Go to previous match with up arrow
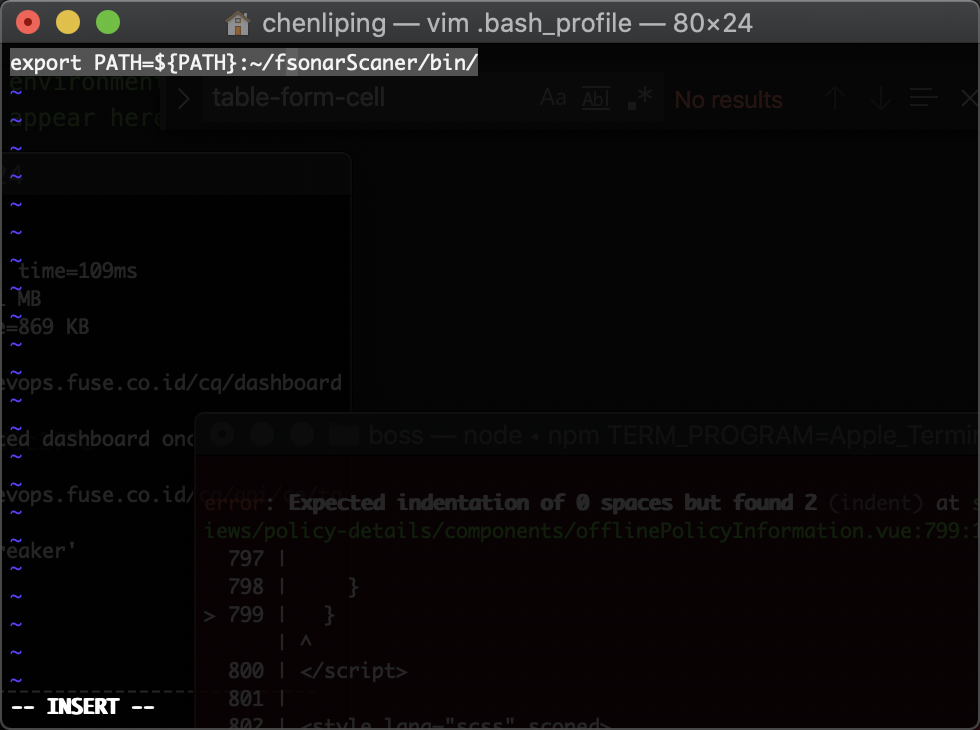The height and width of the screenshot is (730, 980). pos(834,99)
